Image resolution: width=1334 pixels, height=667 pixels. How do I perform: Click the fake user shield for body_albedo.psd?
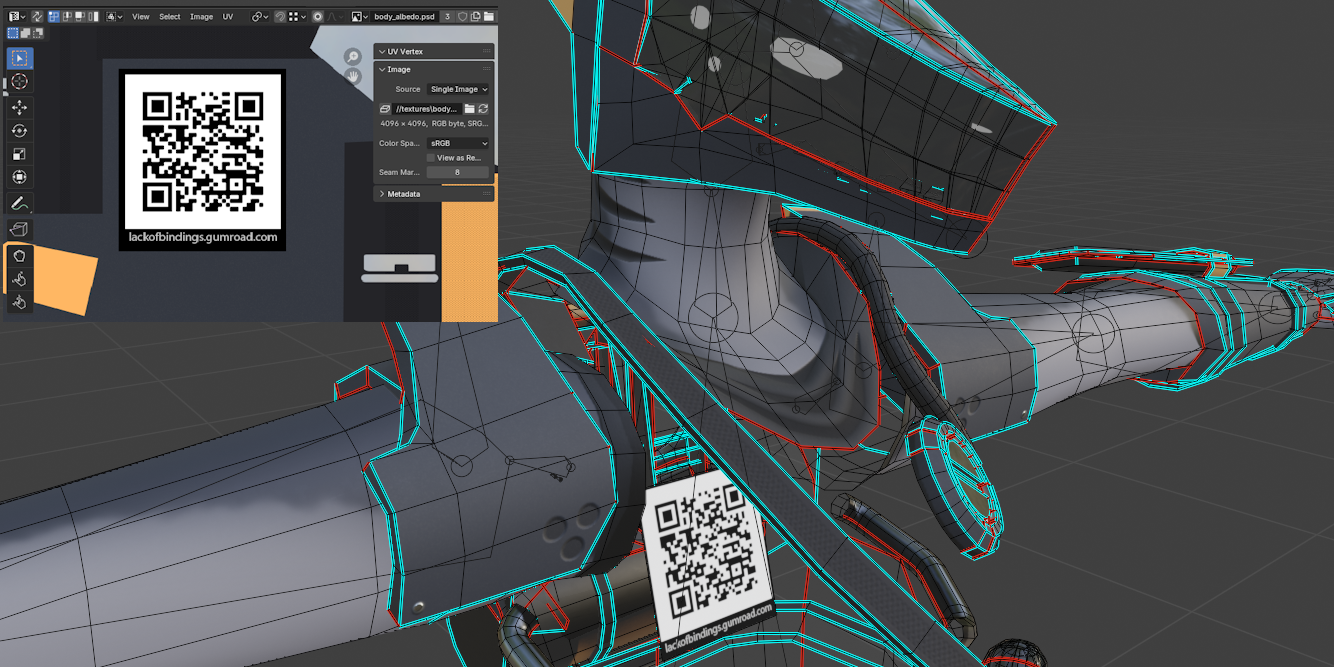(461, 16)
